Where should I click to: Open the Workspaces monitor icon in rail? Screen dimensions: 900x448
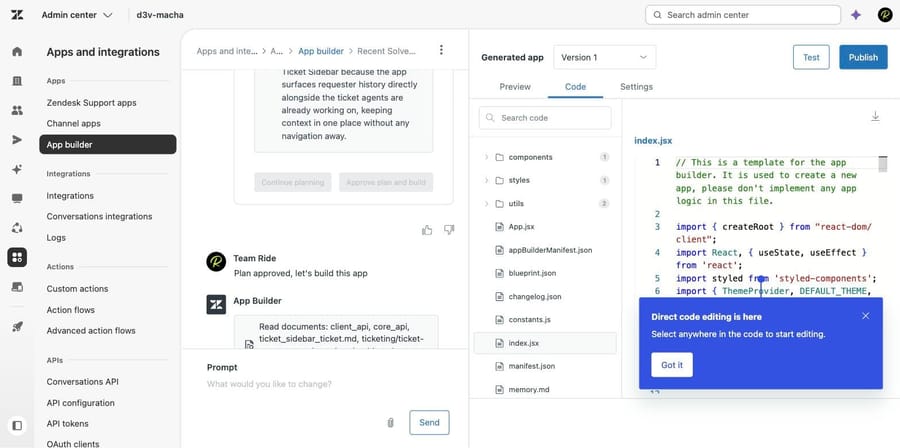17,198
